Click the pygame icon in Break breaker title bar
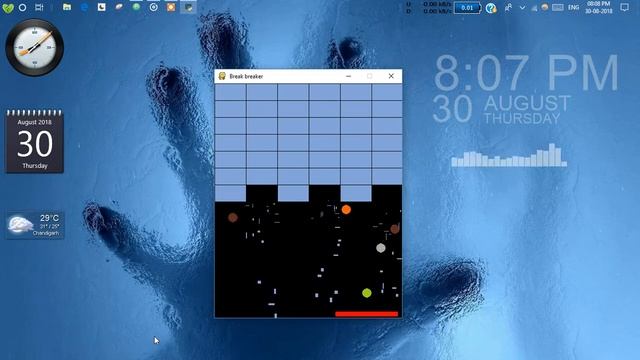Viewport: 640px width, 360px height. tap(222, 76)
